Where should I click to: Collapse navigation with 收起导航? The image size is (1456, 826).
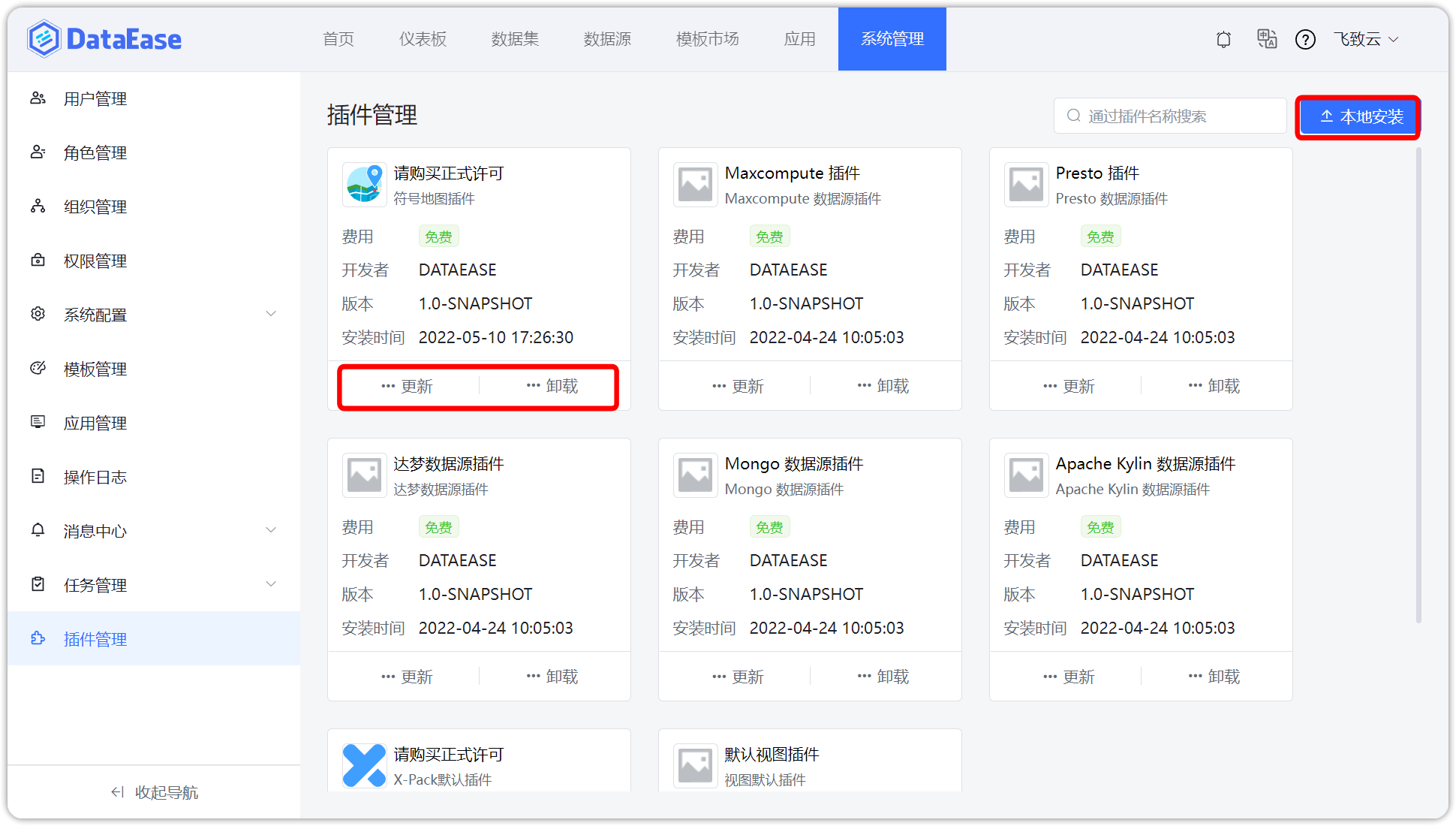coord(155,792)
